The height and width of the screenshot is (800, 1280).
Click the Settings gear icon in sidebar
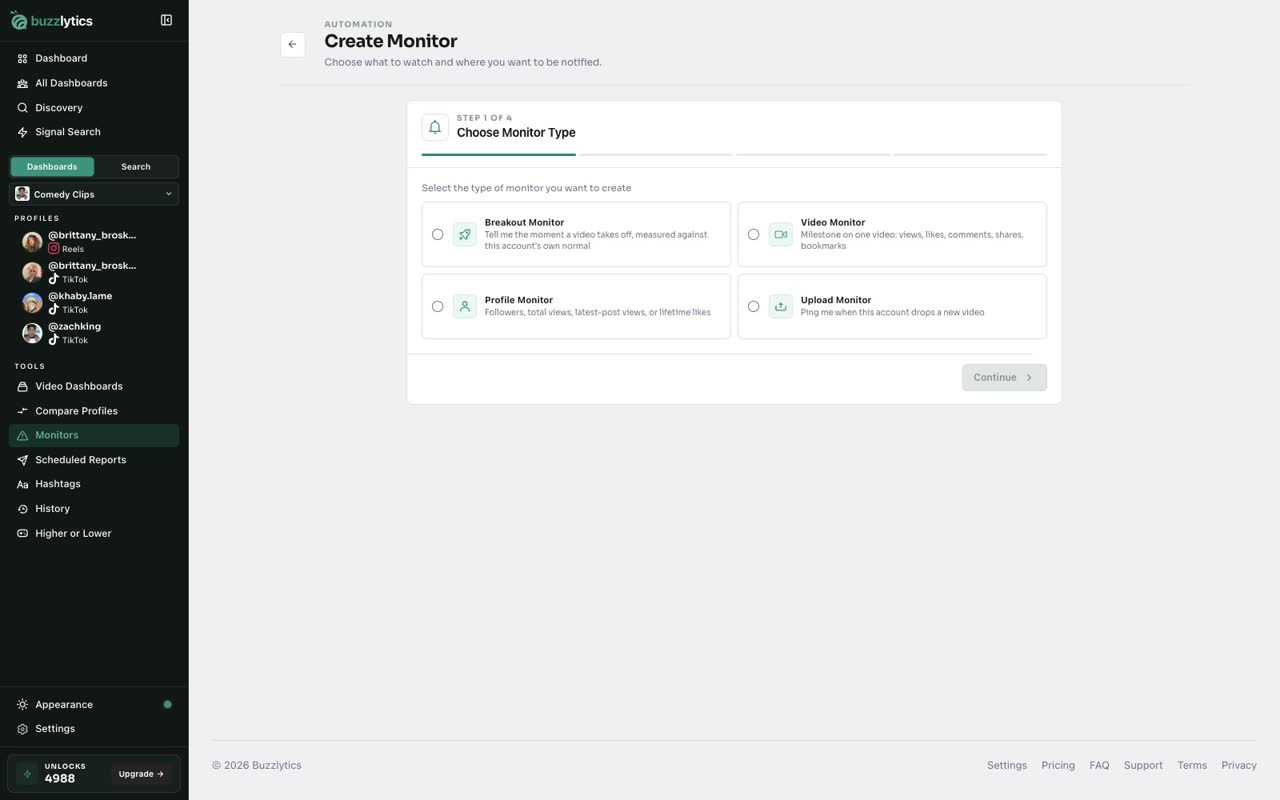(22, 729)
